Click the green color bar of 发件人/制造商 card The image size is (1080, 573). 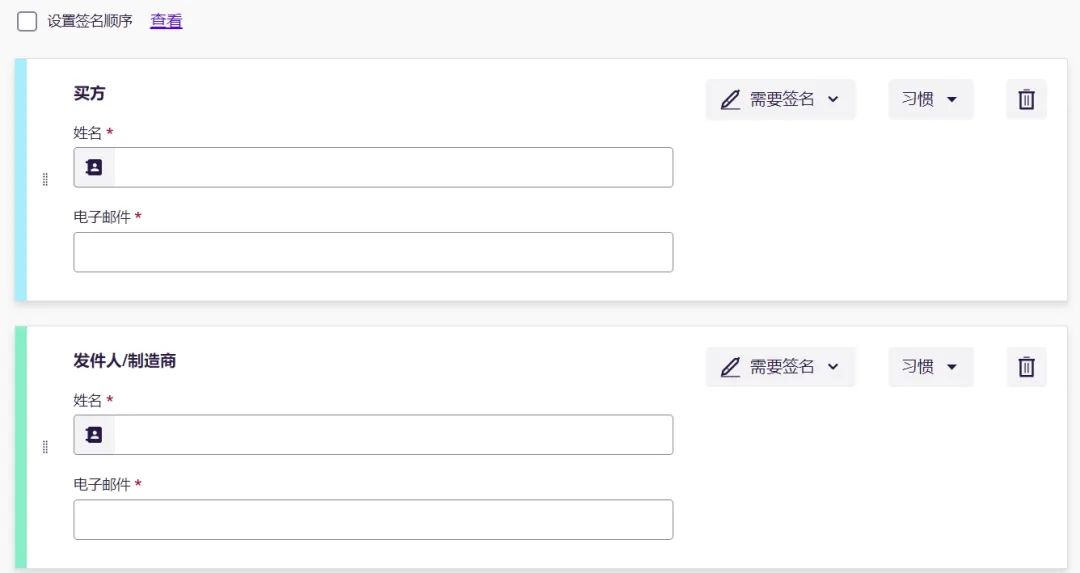(21, 447)
